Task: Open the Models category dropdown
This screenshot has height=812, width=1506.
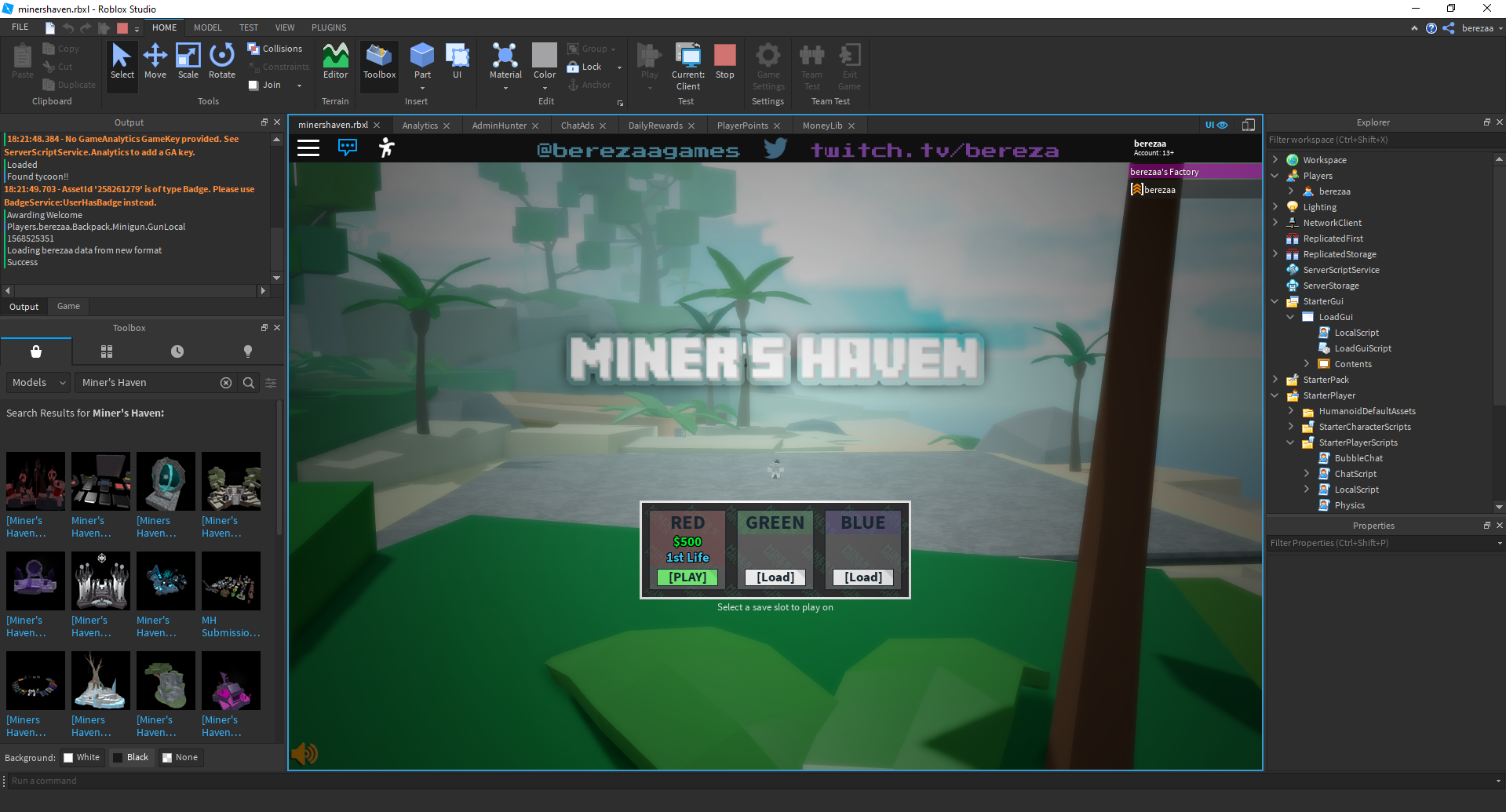Action: pyautogui.click(x=39, y=383)
